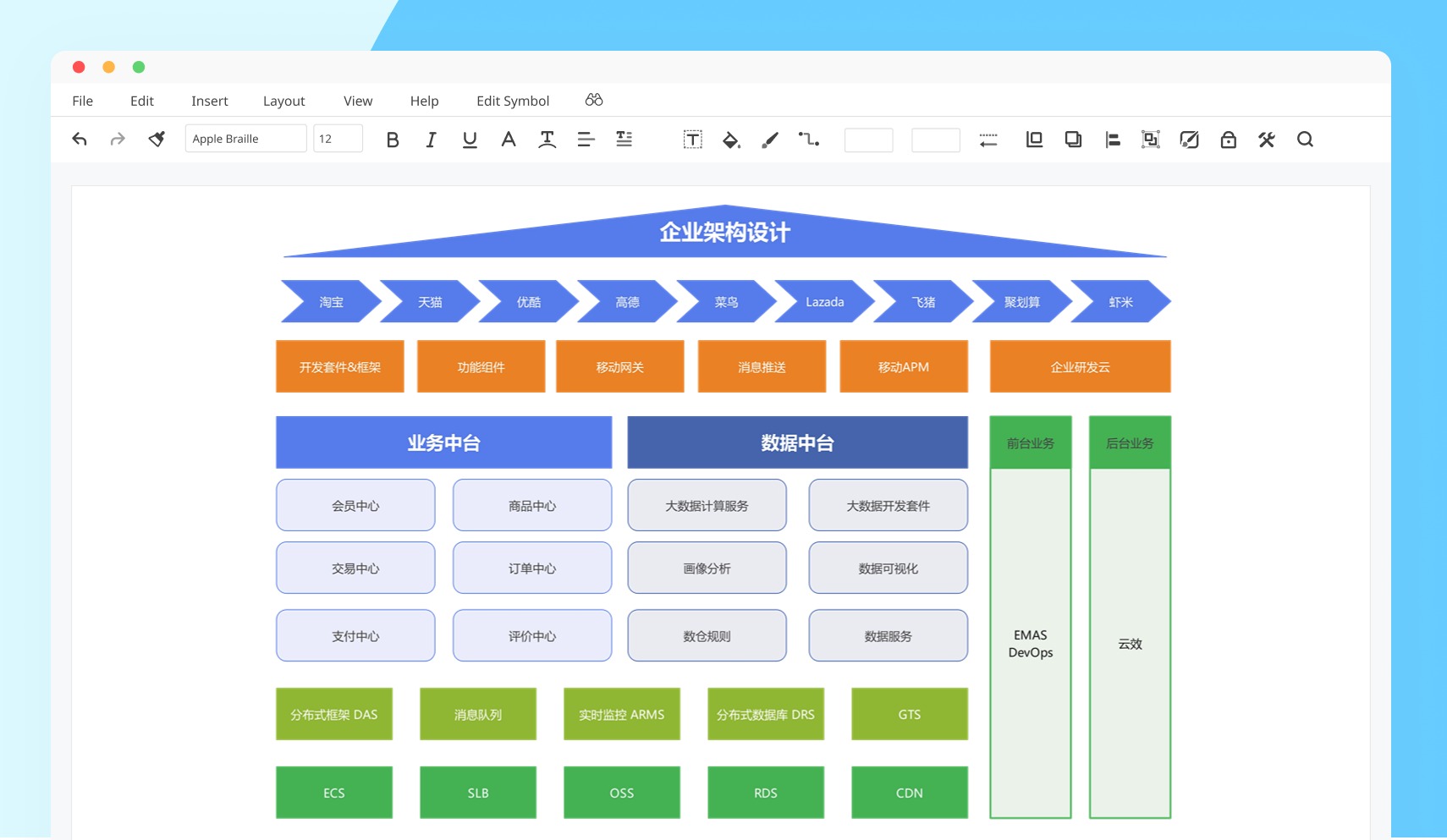Screen dimensions: 1447x840
Task: Select the 前台业务 green header
Action: 1031,442
